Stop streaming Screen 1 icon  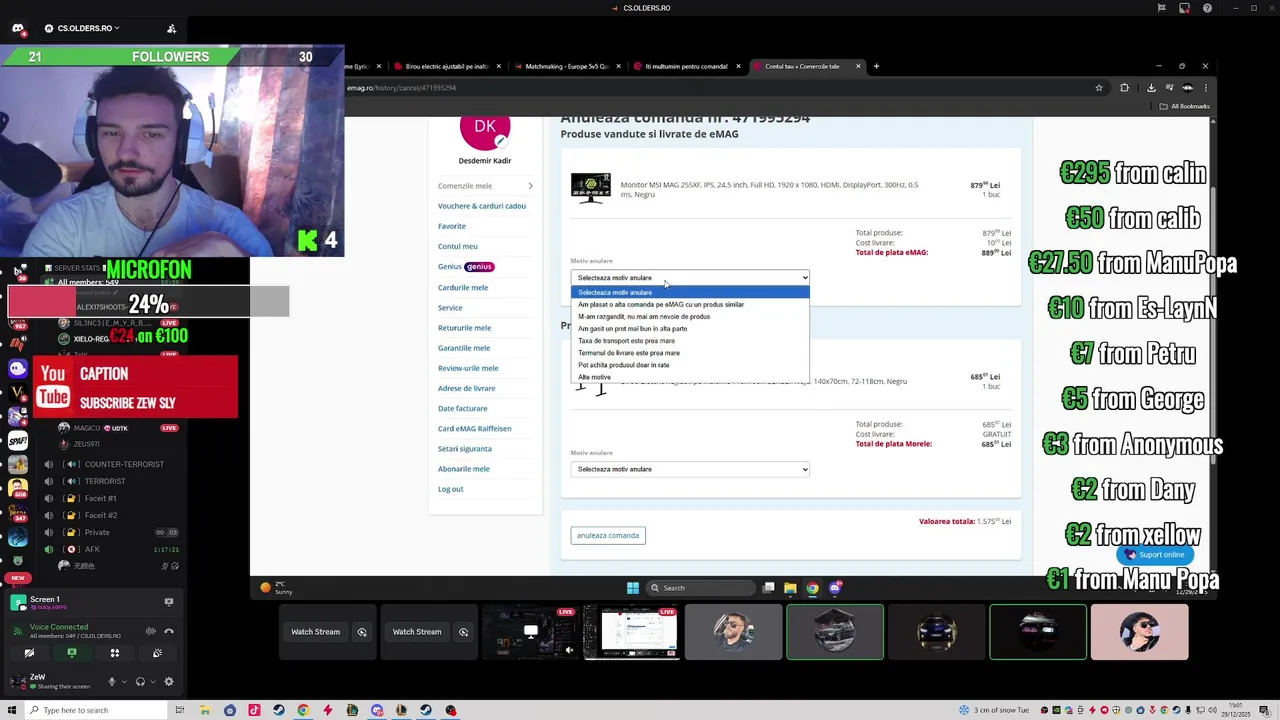168,602
